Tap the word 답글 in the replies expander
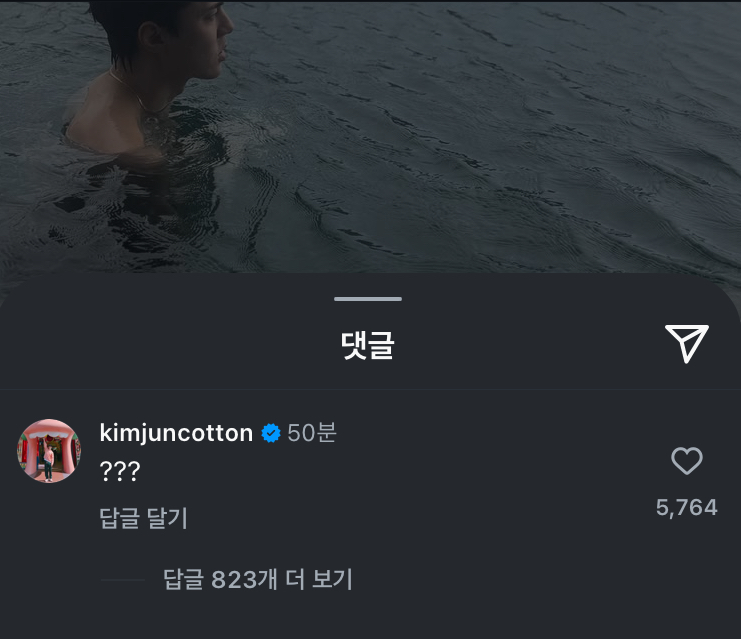The image size is (741, 639). 183,579
